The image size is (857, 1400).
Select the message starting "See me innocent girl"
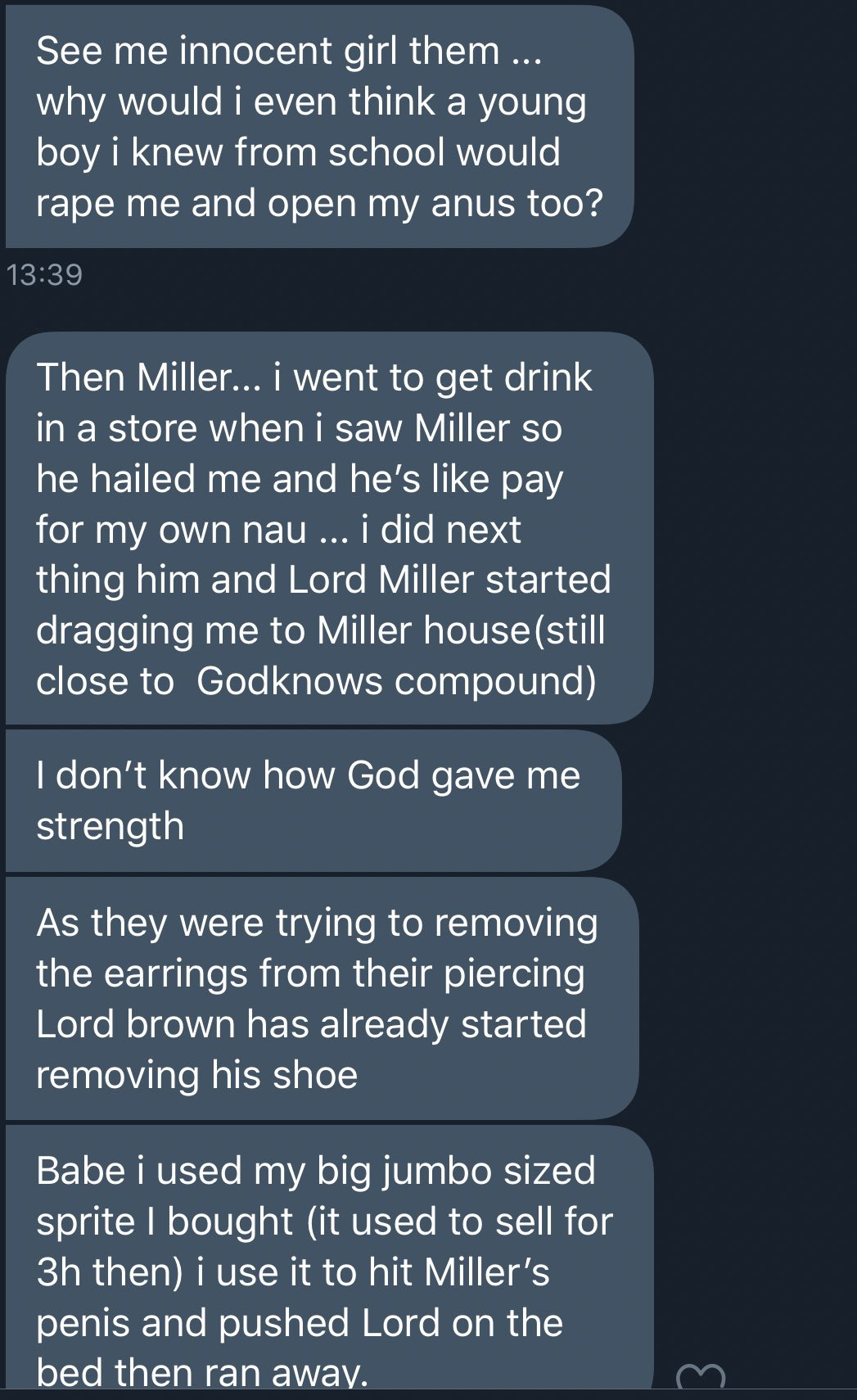tap(319, 127)
